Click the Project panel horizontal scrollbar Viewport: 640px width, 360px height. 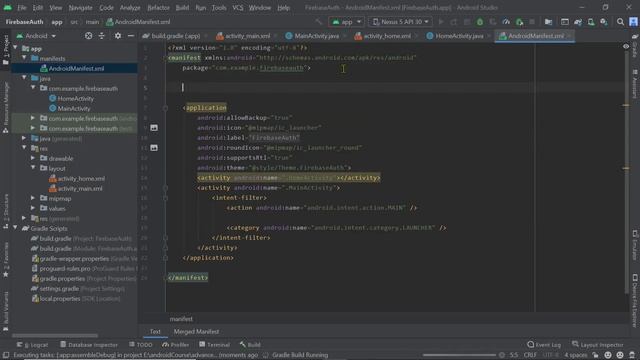click(54, 336)
